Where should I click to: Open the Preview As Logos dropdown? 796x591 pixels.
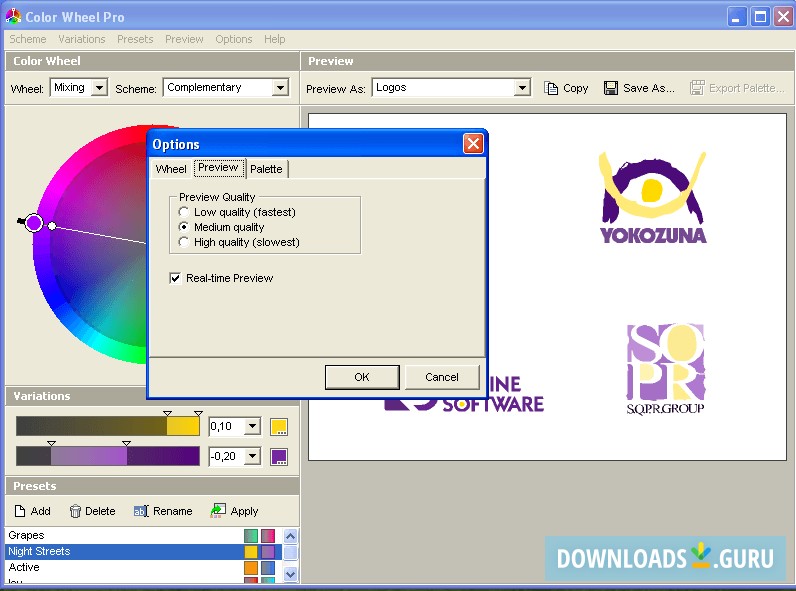point(522,88)
